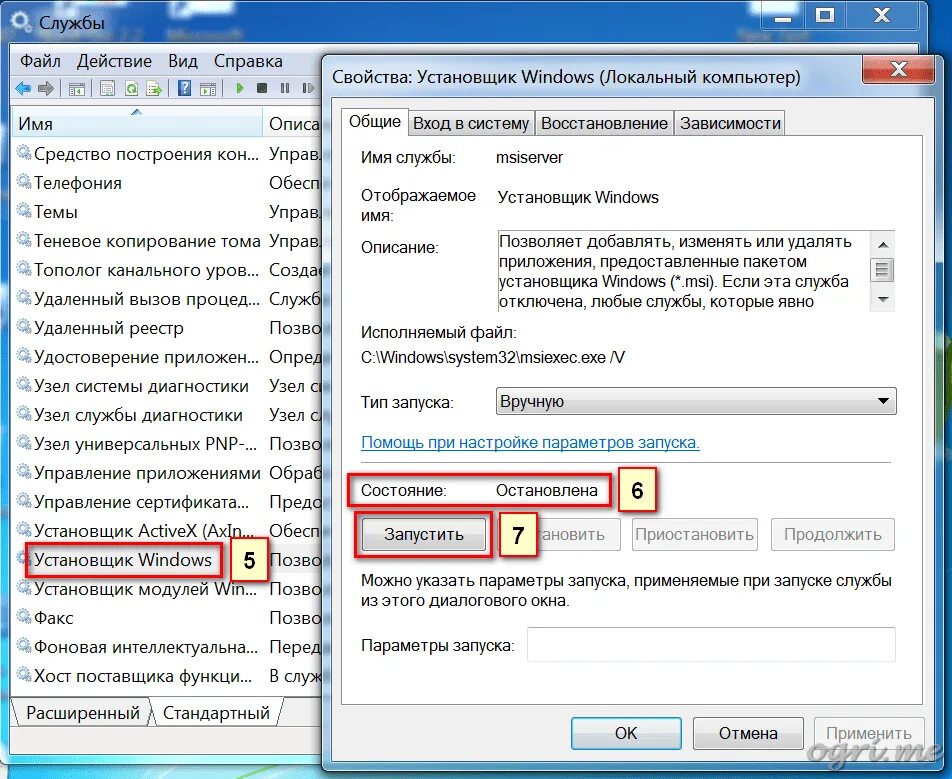Click the Services window title gear icon
This screenshot has width=952, height=779.
[x=21, y=23]
